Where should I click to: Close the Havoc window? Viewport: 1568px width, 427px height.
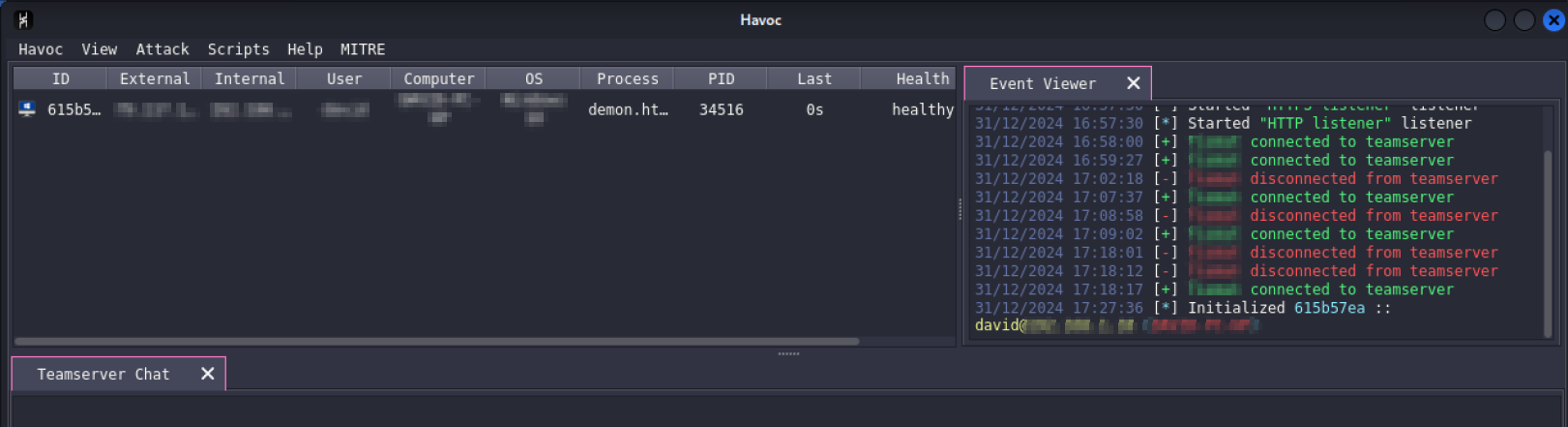click(1553, 20)
